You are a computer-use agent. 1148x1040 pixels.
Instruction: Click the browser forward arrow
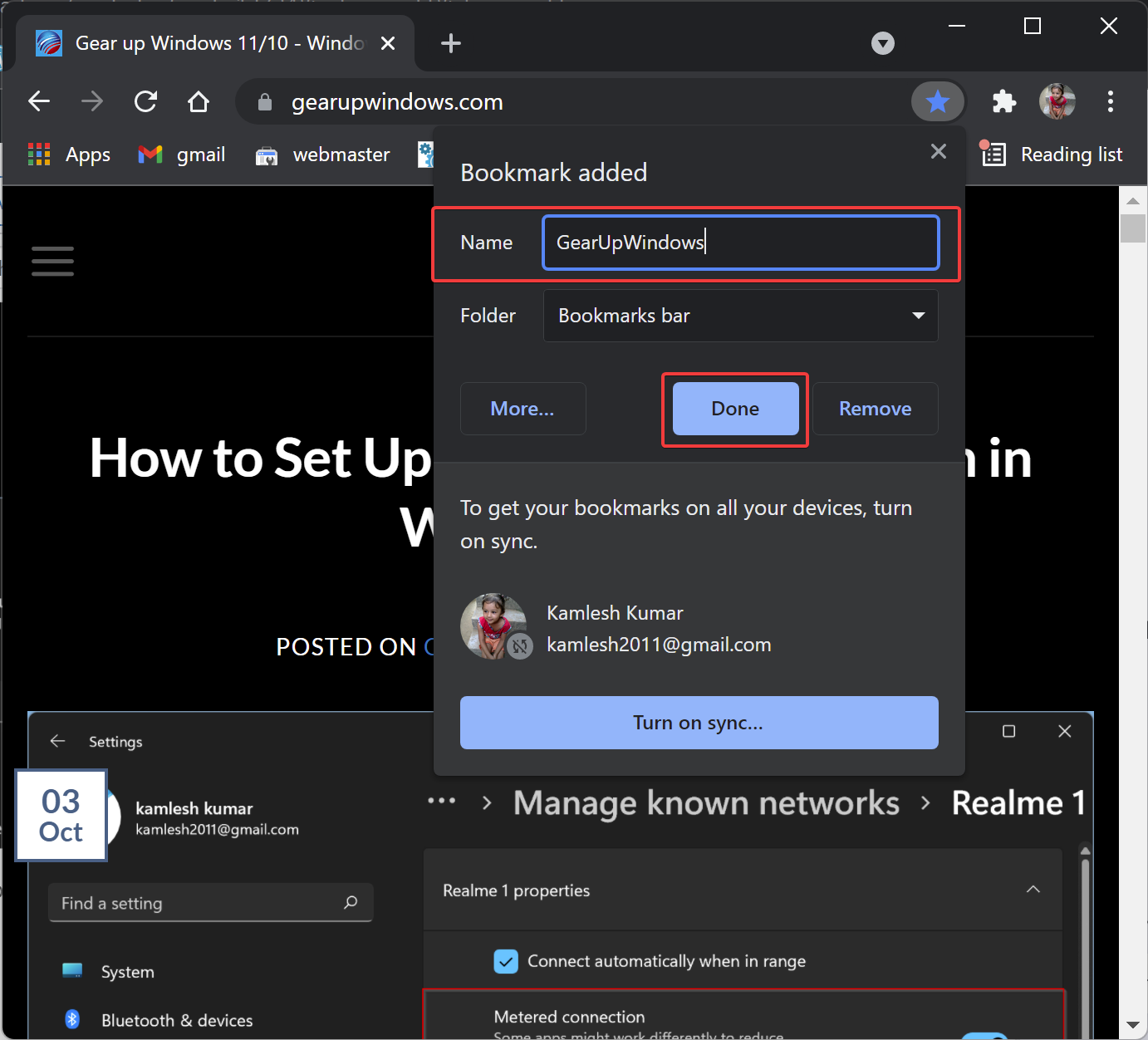[92, 101]
